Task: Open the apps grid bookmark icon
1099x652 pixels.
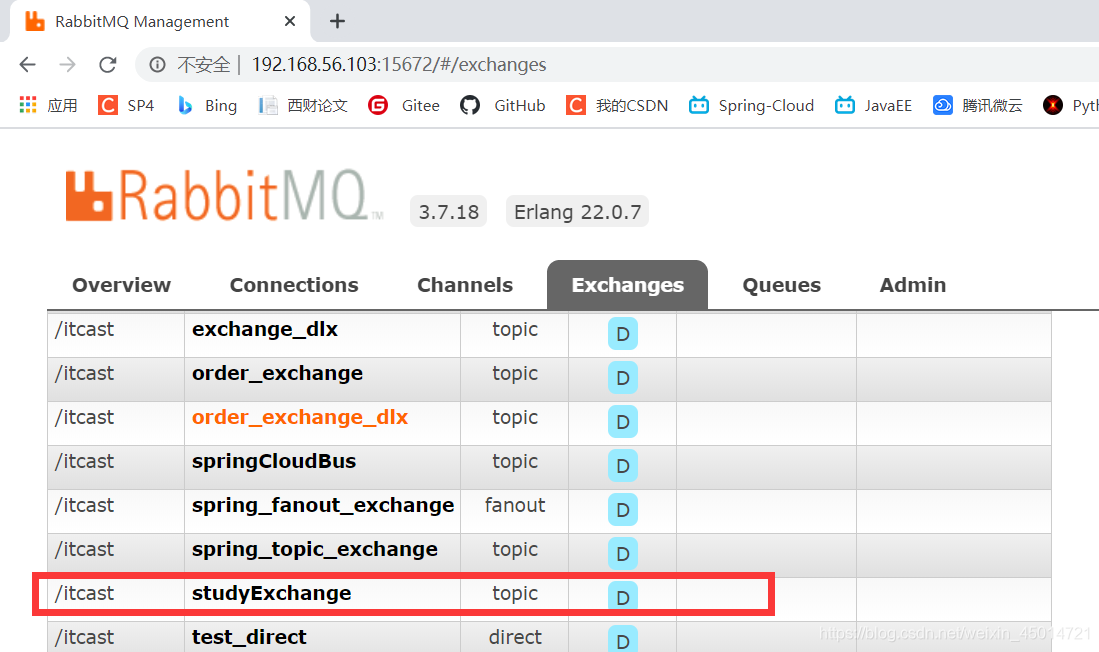Action: (x=28, y=105)
